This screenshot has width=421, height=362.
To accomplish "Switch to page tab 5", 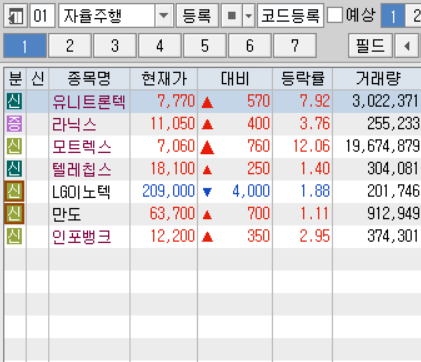I will (205, 46).
